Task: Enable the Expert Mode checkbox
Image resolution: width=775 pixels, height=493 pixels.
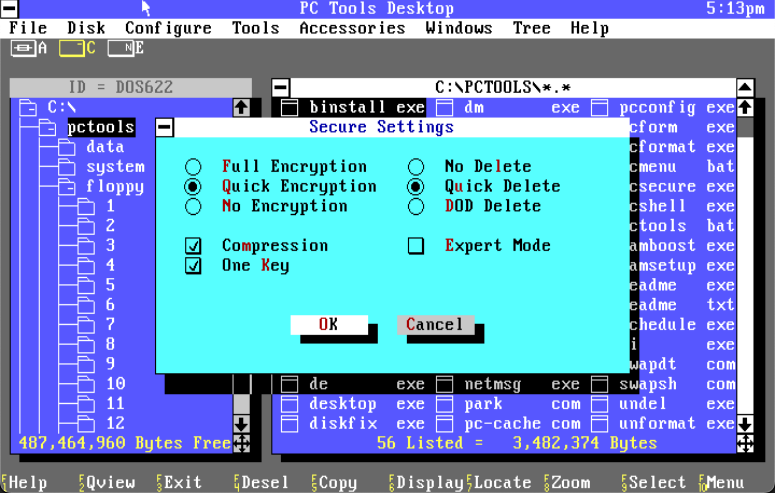Action: point(416,245)
